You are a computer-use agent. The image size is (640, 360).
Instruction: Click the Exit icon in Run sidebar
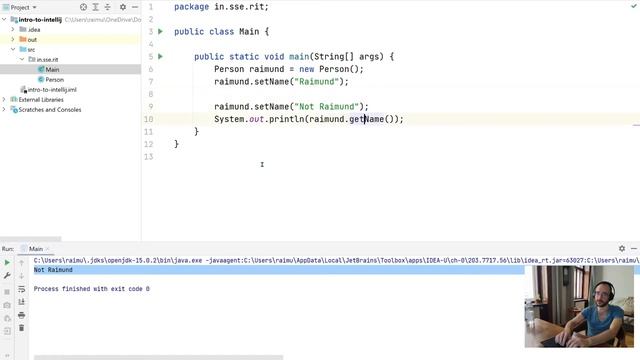tap(7, 331)
